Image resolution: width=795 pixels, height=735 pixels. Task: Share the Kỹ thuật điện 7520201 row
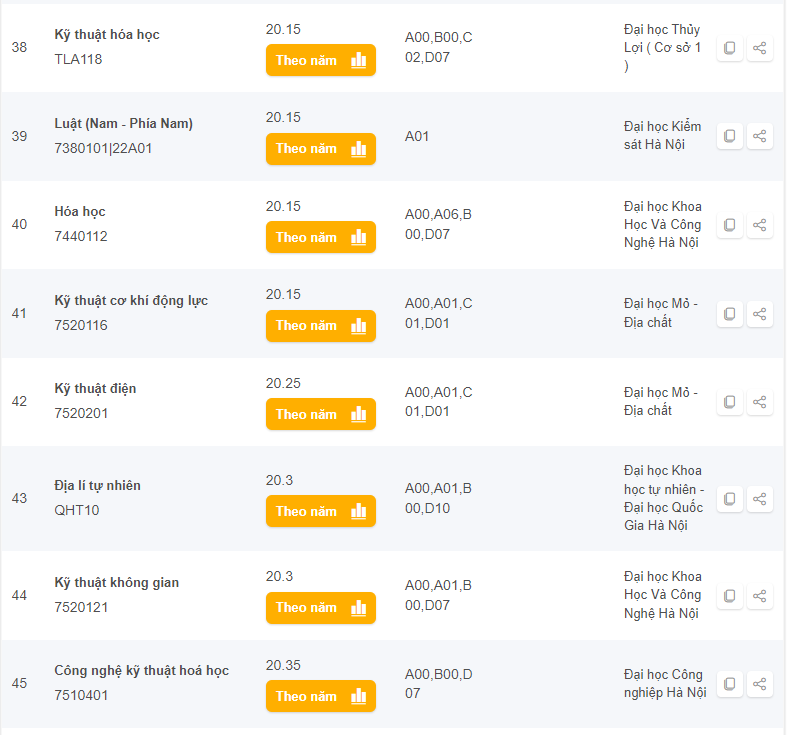pos(760,402)
